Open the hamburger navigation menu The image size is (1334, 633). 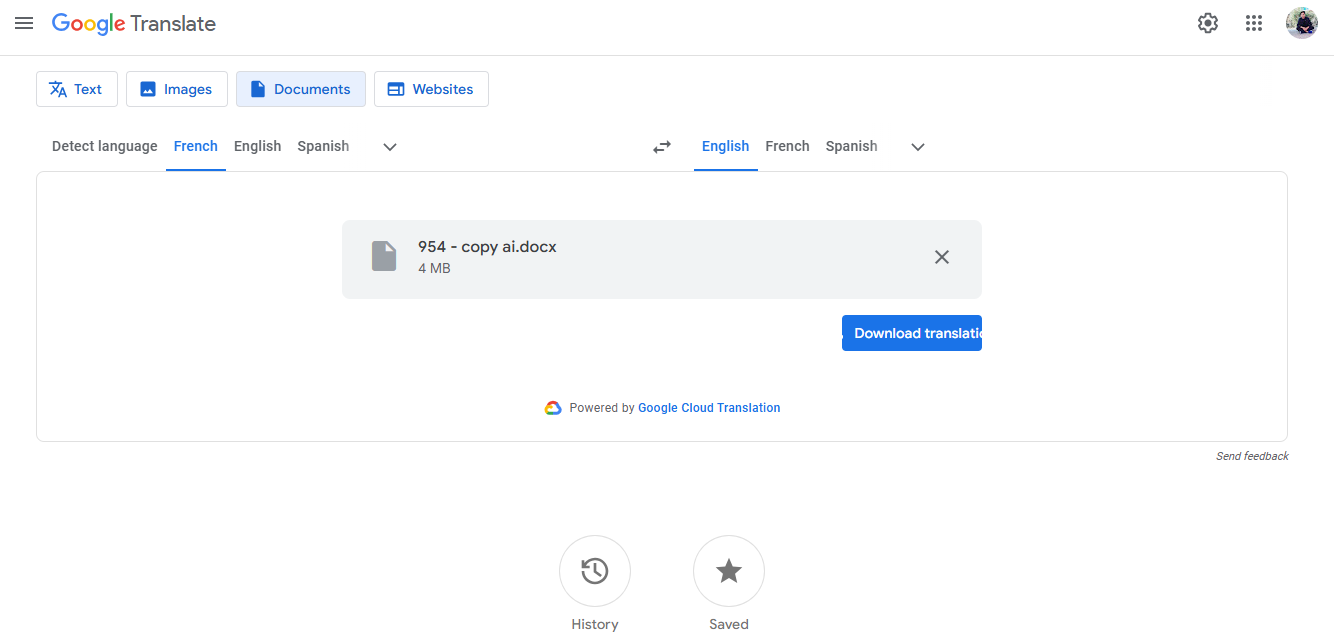[24, 23]
